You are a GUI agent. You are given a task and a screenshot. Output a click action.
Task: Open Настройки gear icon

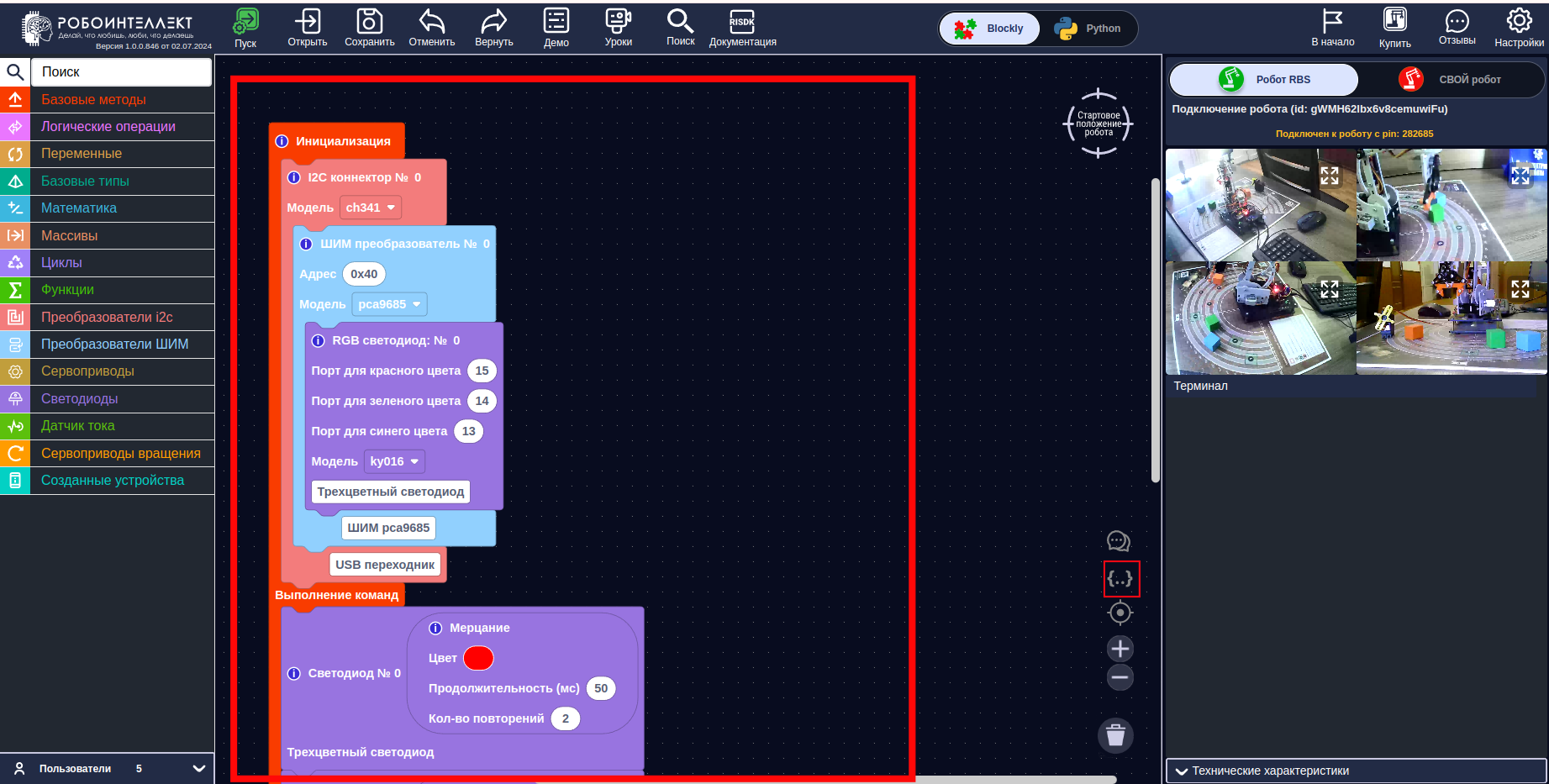(x=1520, y=21)
